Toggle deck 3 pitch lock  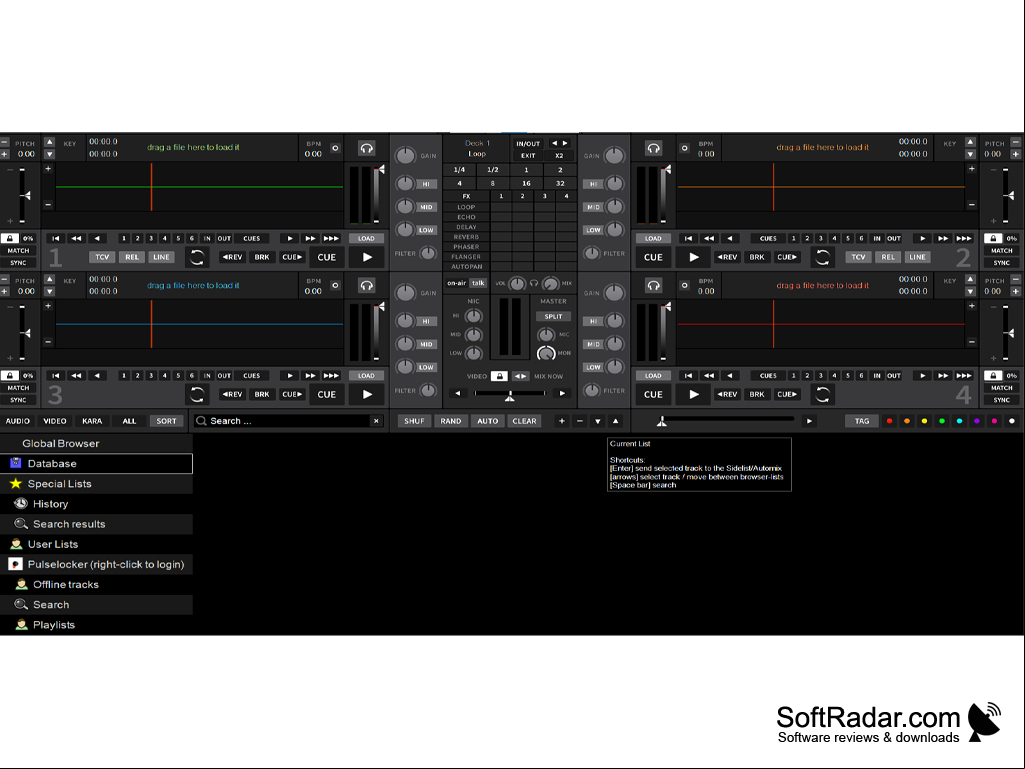10,376
